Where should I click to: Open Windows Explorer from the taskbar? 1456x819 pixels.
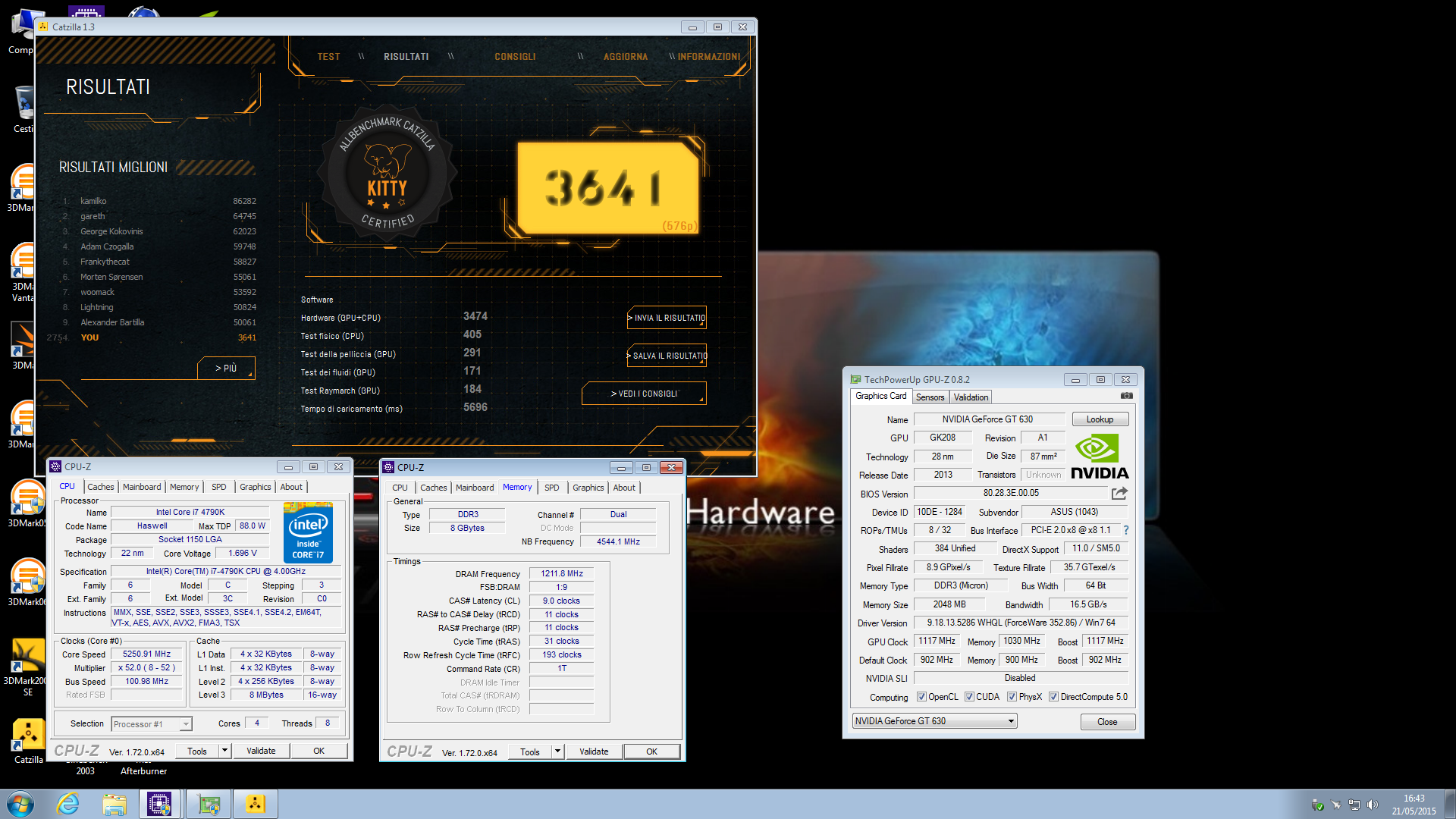tap(115, 804)
